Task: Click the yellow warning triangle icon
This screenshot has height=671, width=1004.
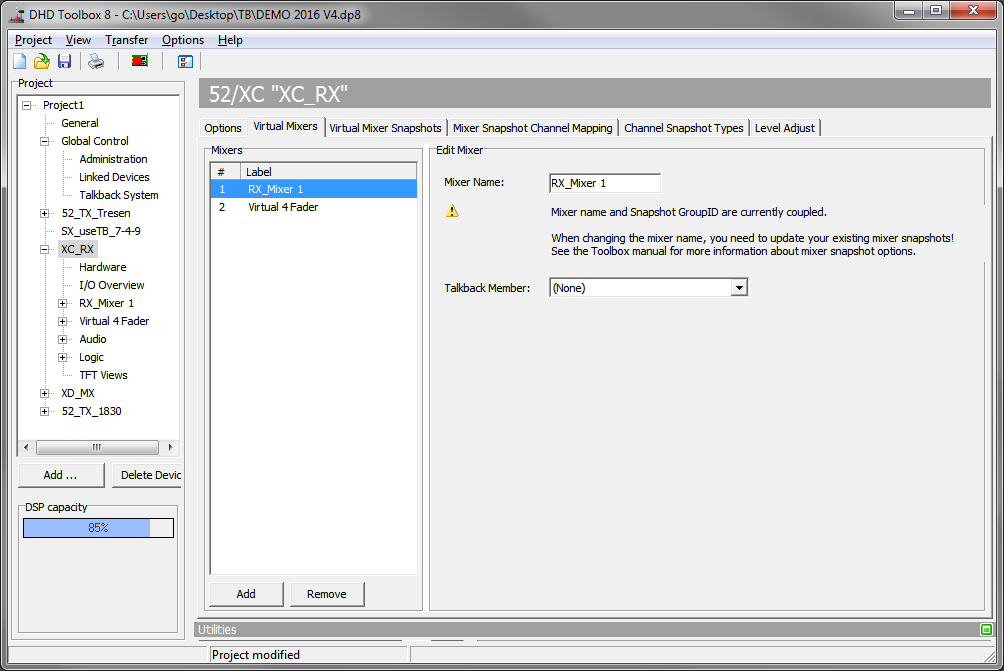Action: [452, 212]
